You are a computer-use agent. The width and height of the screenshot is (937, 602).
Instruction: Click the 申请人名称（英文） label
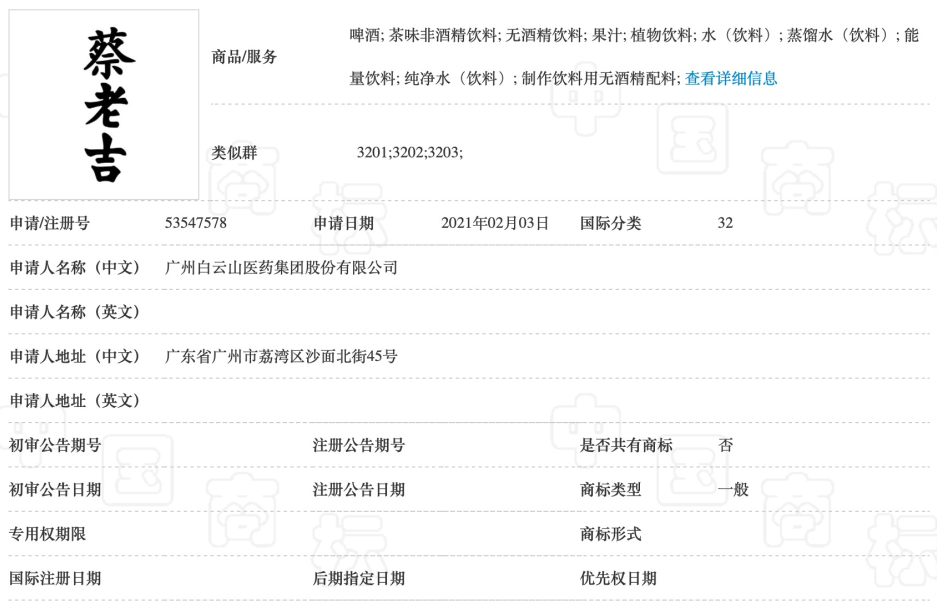(x=75, y=311)
